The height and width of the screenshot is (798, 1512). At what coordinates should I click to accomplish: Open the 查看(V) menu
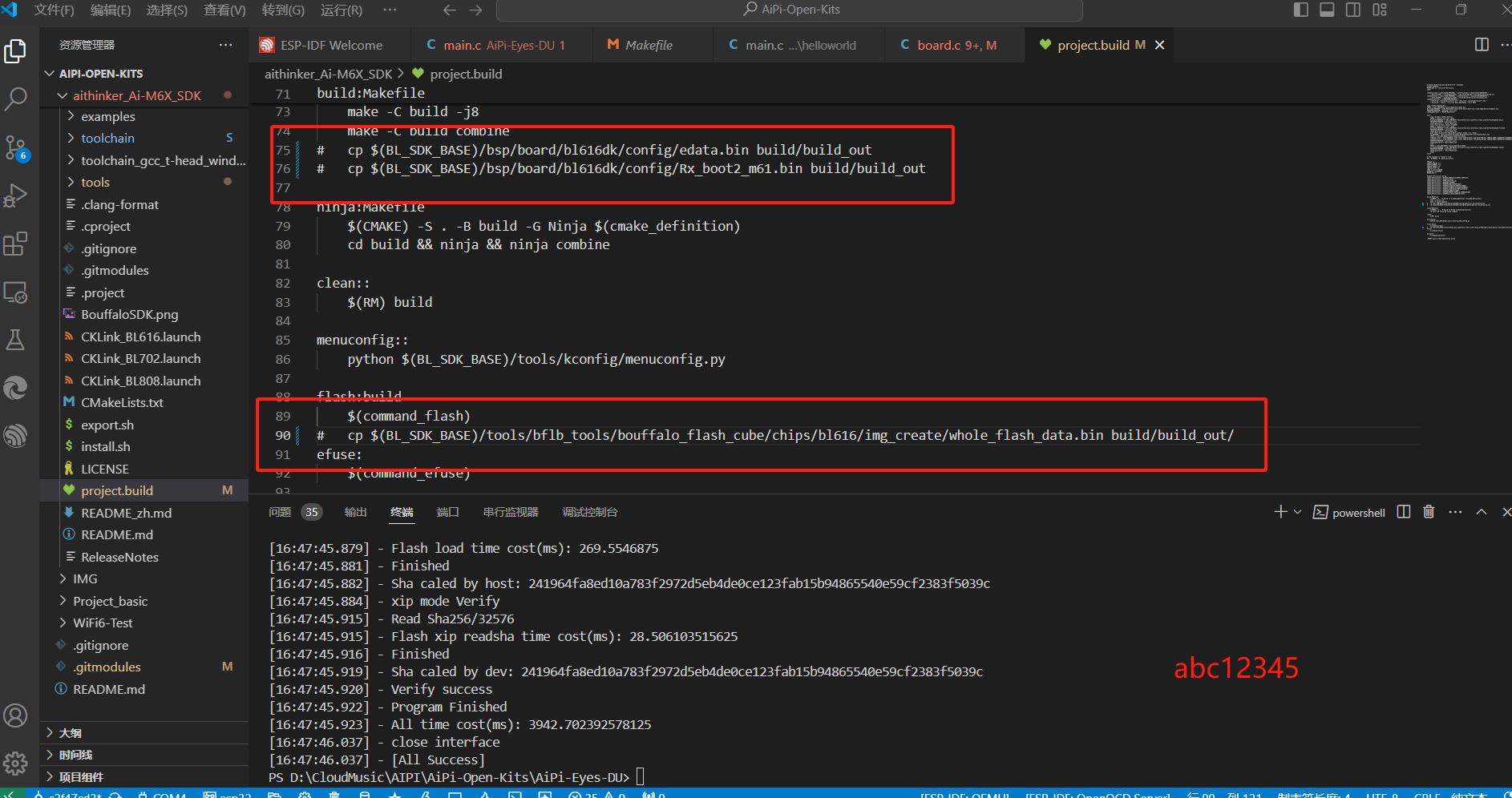point(224,10)
